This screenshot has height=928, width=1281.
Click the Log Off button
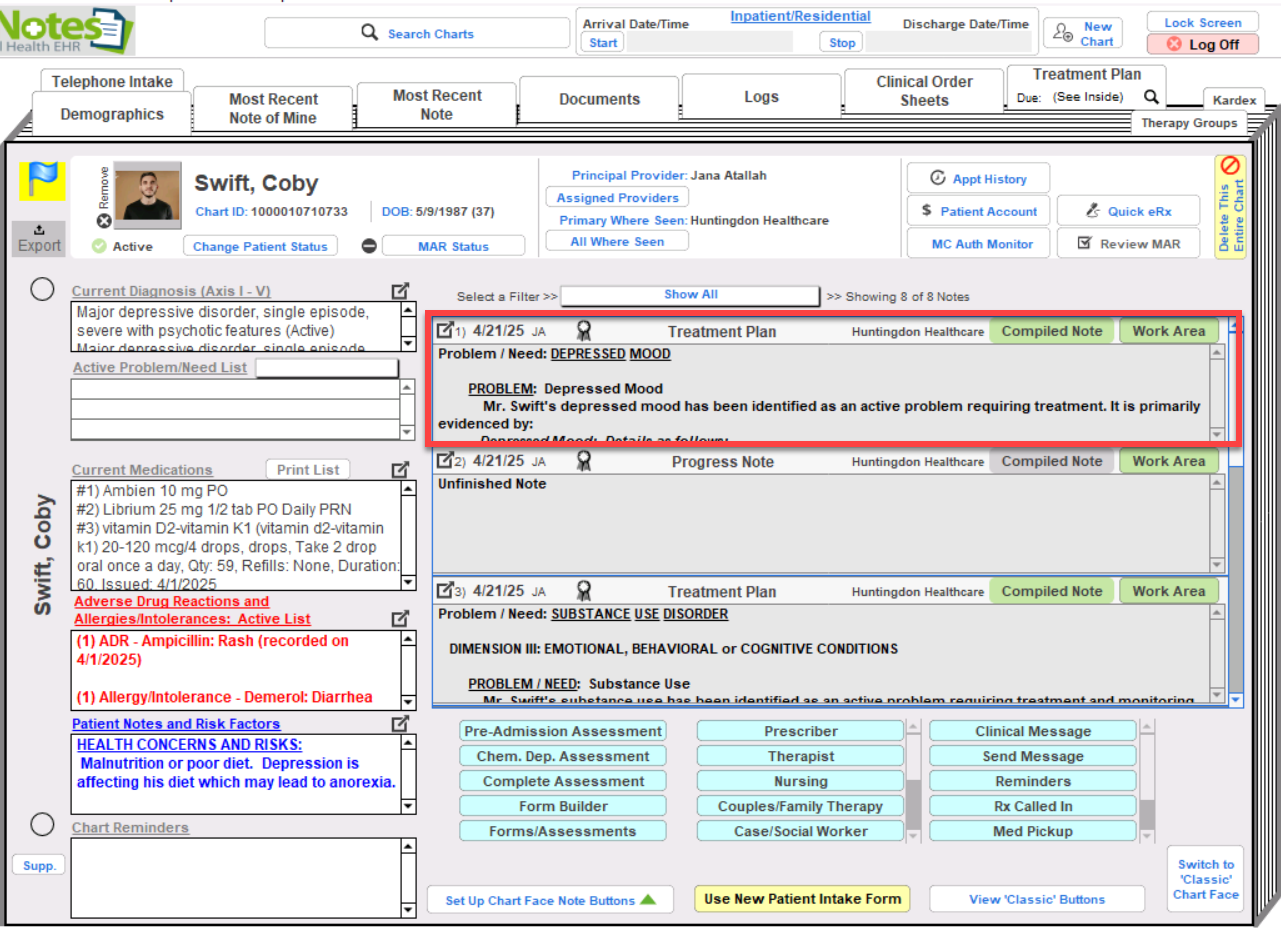pyautogui.click(x=1203, y=44)
